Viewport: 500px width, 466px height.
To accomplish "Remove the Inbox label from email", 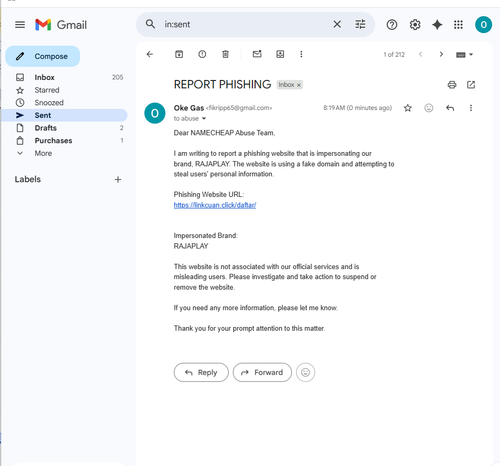I will (299, 85).
